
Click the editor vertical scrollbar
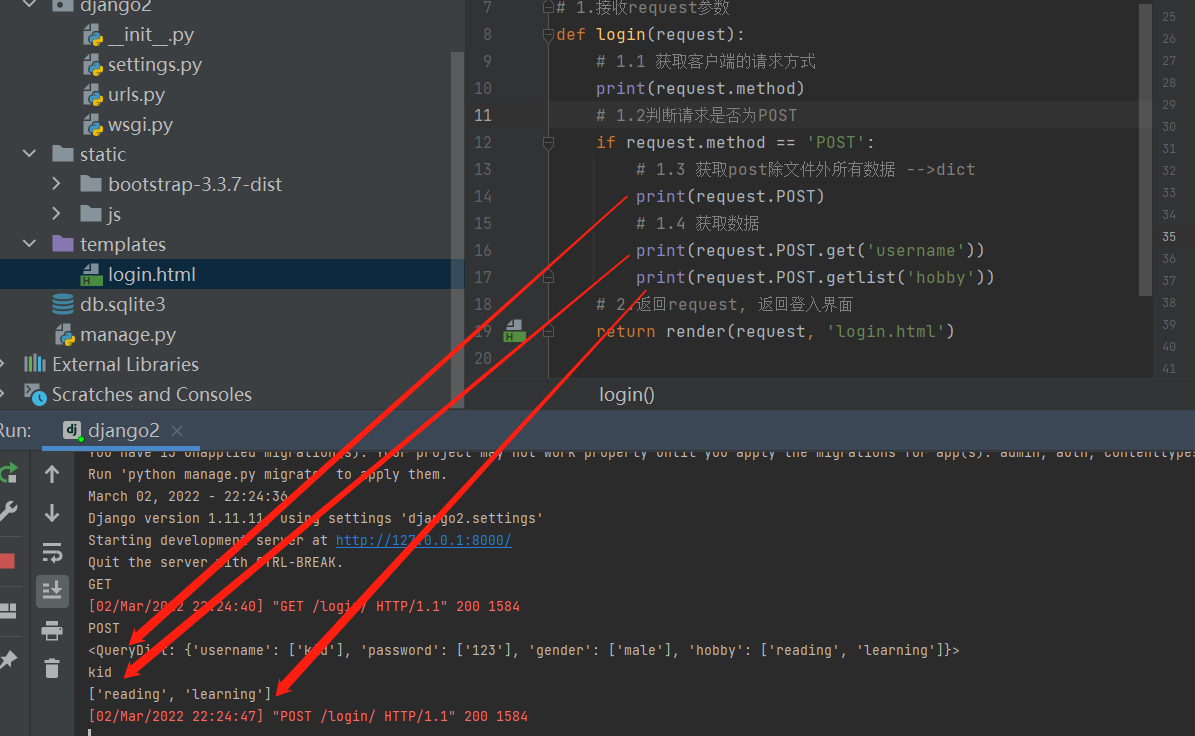[1145, 149]
